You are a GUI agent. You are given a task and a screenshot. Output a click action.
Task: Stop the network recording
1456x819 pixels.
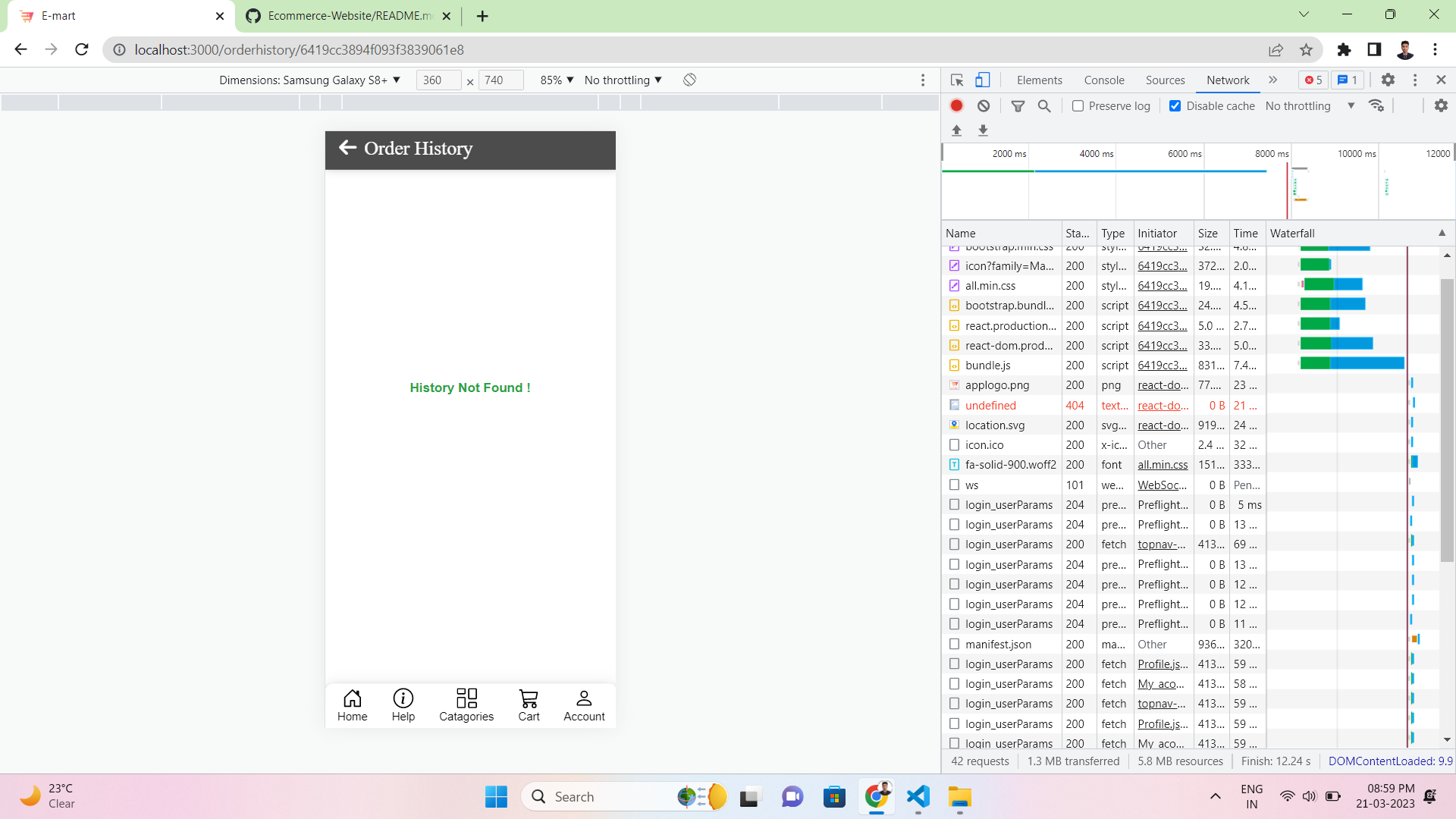coord(956,105)
